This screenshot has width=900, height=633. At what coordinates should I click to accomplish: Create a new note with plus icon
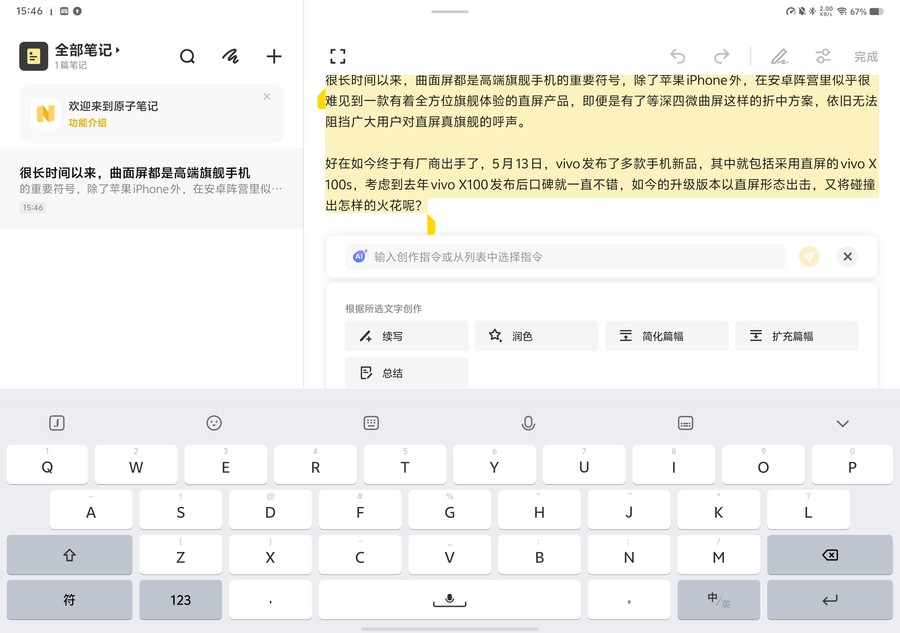tap(274, 57)
